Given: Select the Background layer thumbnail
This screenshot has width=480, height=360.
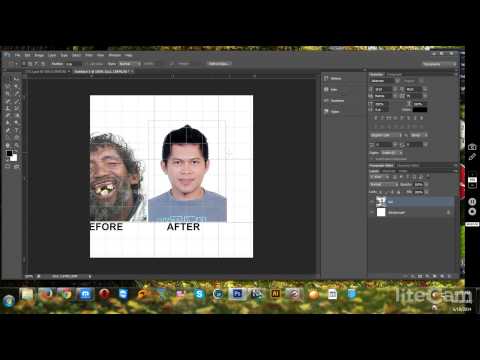Looking at the screenshot, I should point(381,212).
